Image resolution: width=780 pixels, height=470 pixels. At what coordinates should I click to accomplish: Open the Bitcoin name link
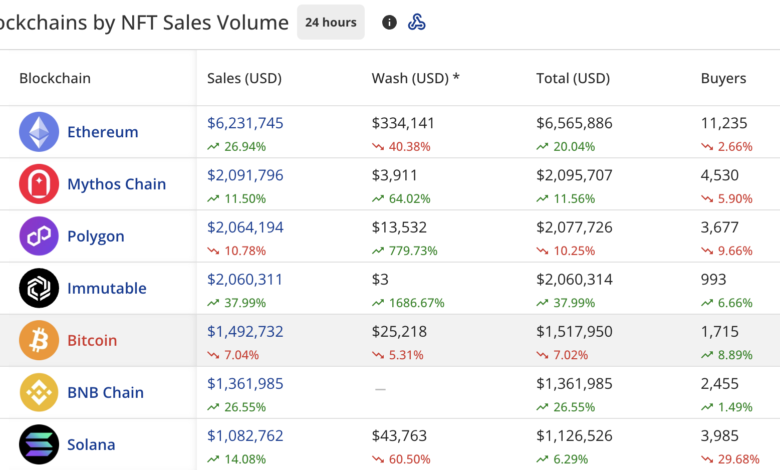92,341
